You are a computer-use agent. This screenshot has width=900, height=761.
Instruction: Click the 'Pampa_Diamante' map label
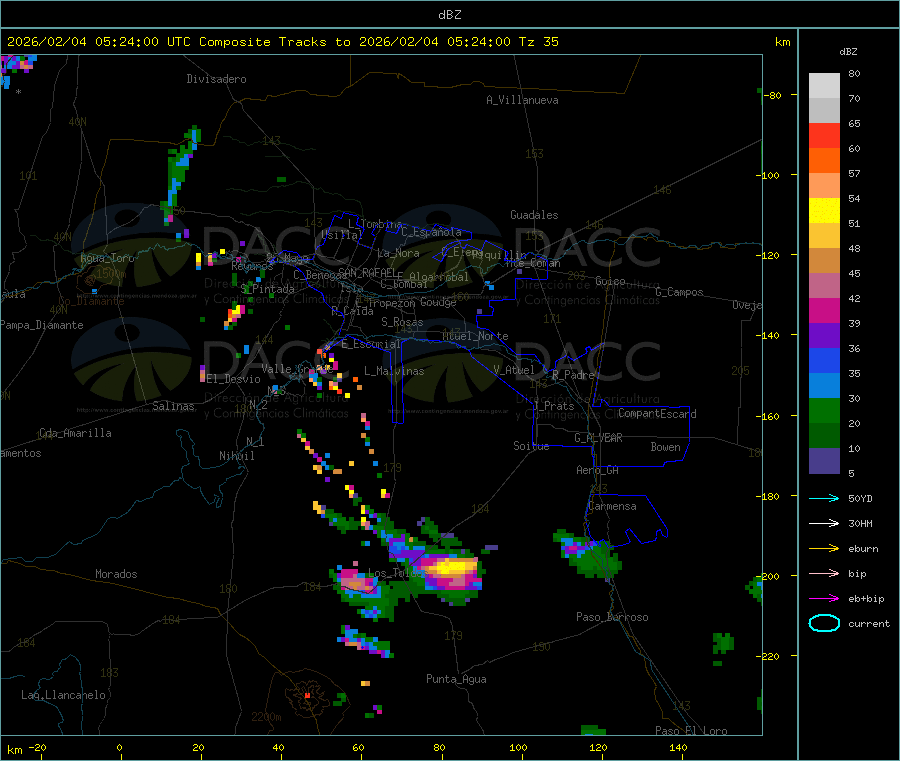[42, 325]
